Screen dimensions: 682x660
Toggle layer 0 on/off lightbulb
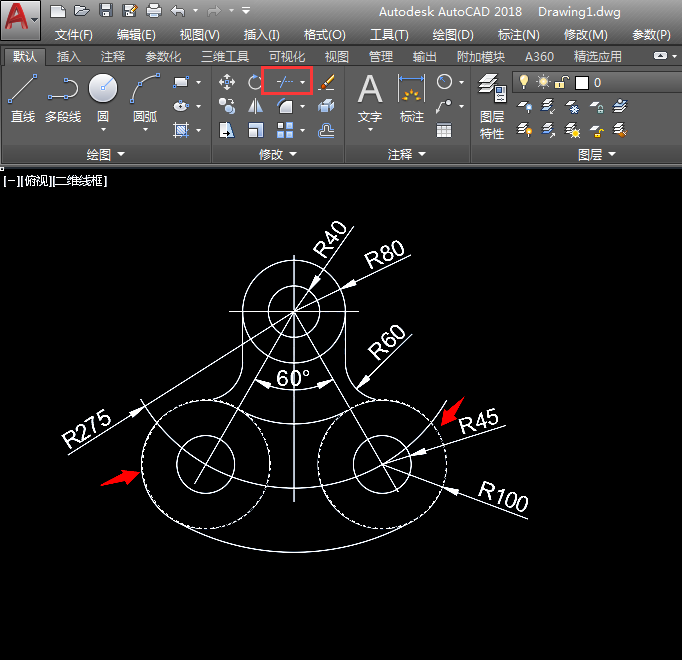pyautogui.click(x=524, y=82)
